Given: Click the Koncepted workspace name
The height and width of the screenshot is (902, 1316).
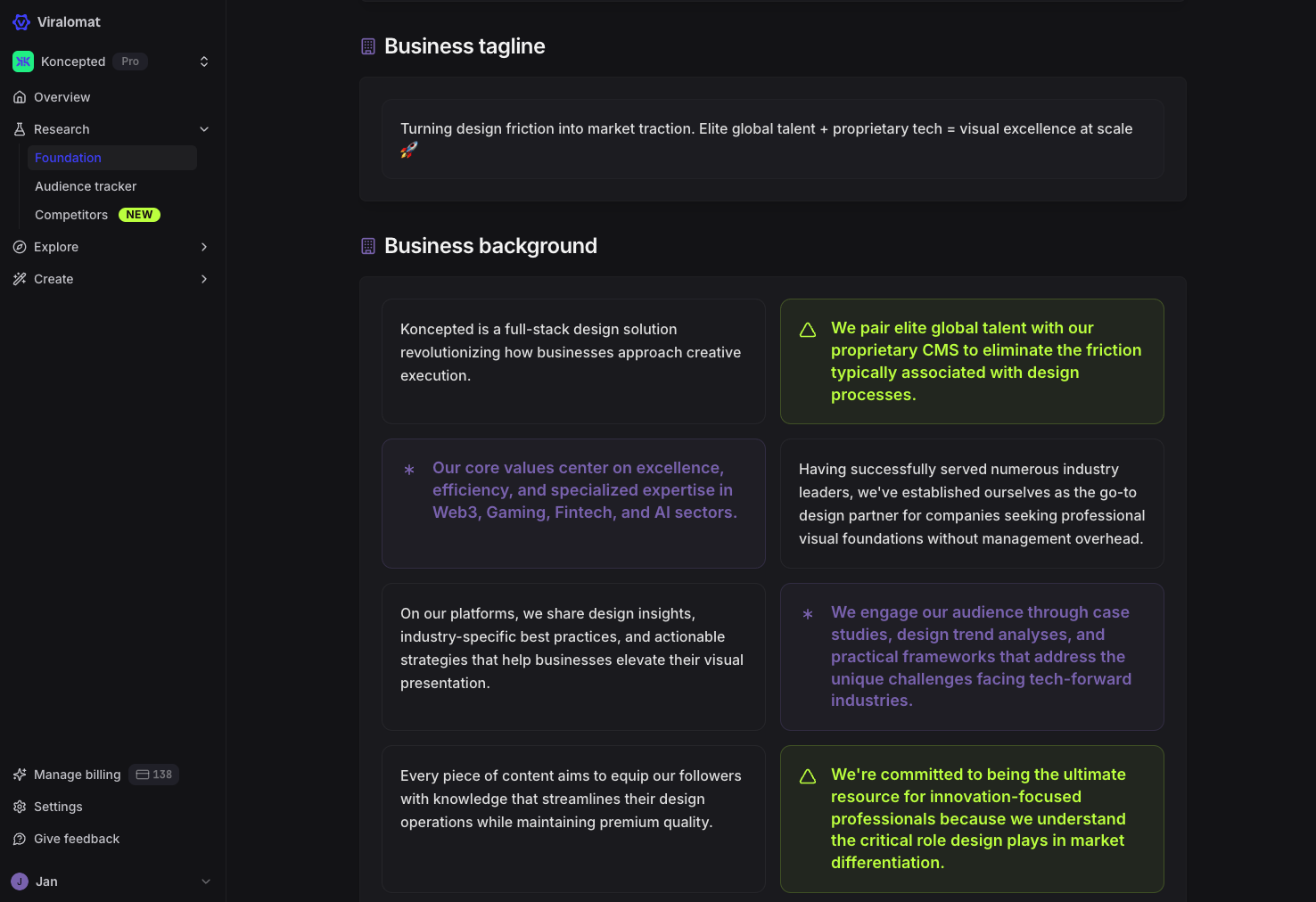Looking at the screenshot, I should (x=73, y=61).
